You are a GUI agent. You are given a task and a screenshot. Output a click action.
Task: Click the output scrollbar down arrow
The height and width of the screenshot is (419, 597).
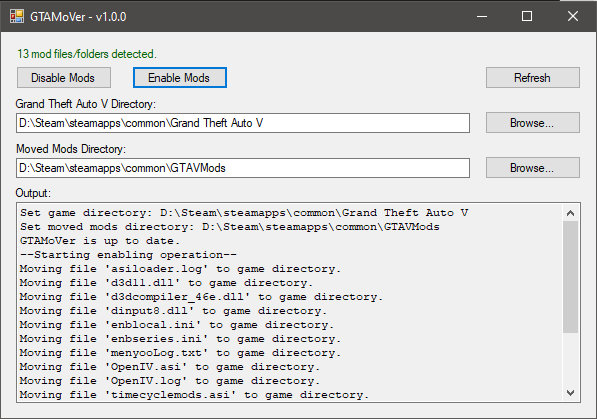(x=570, y=392)
